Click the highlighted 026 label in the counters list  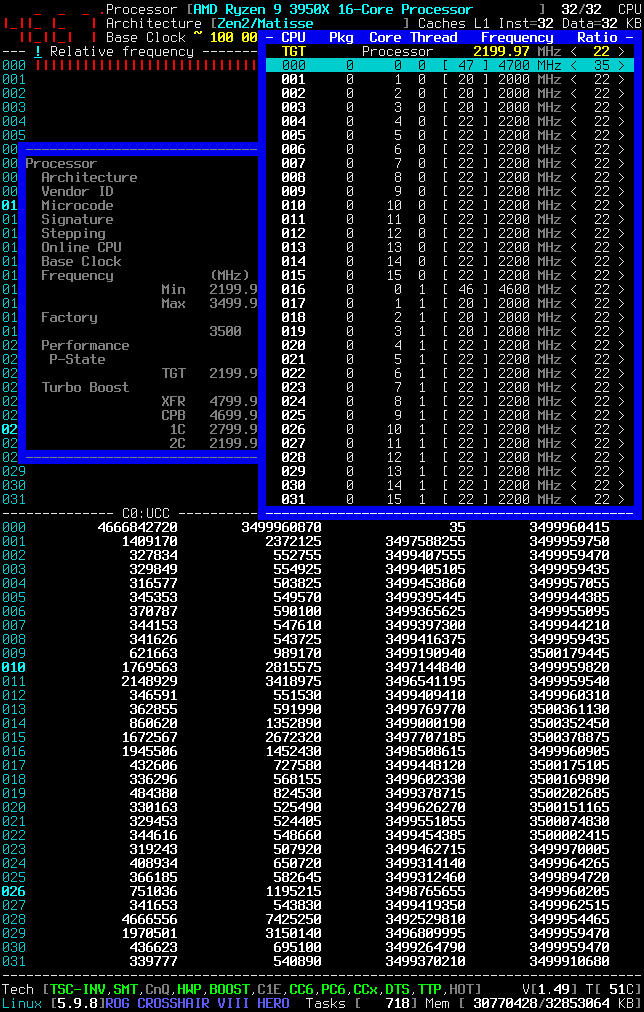pos(14,891)
